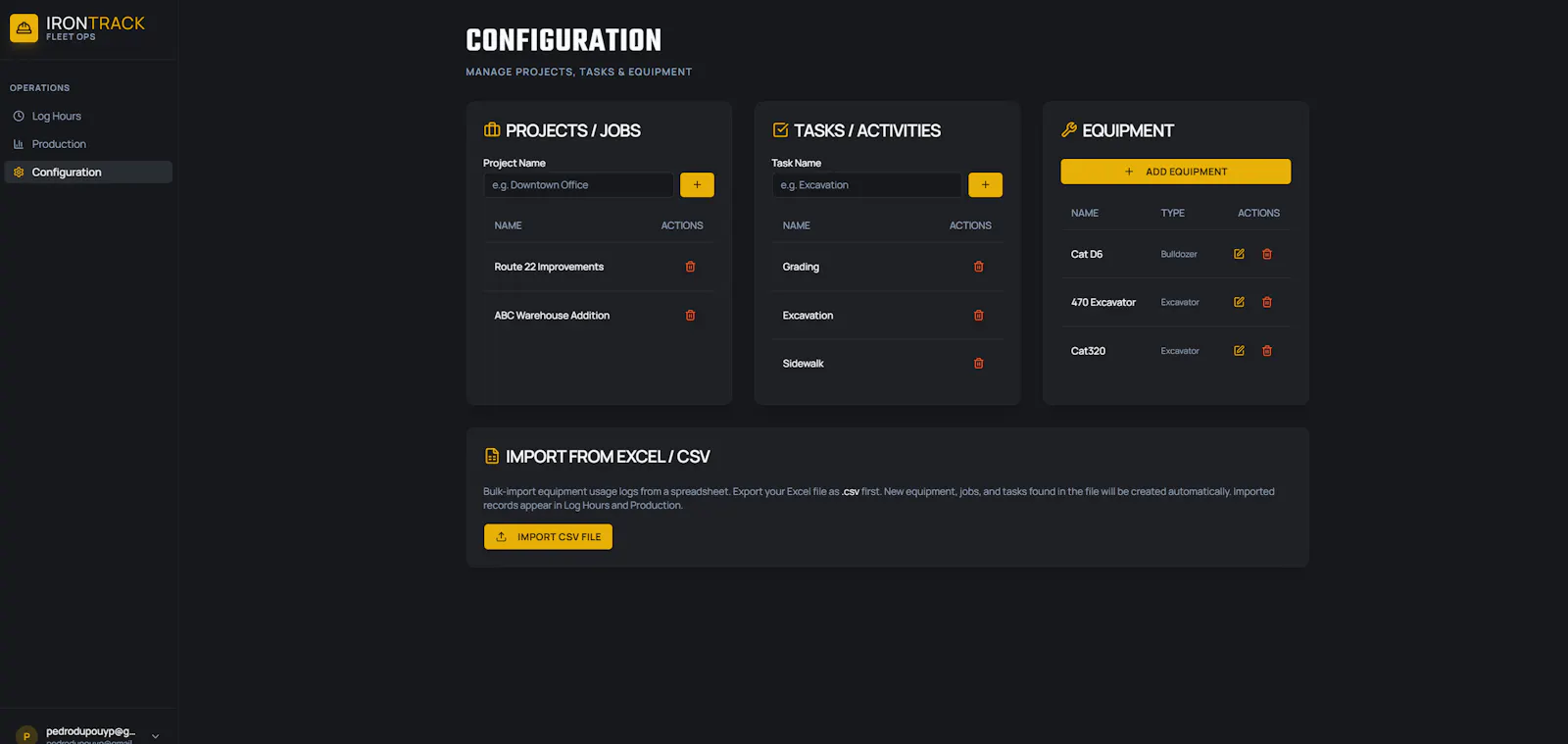Click the Production chart icon
The image size is (1568, 744).
[19, 144]
